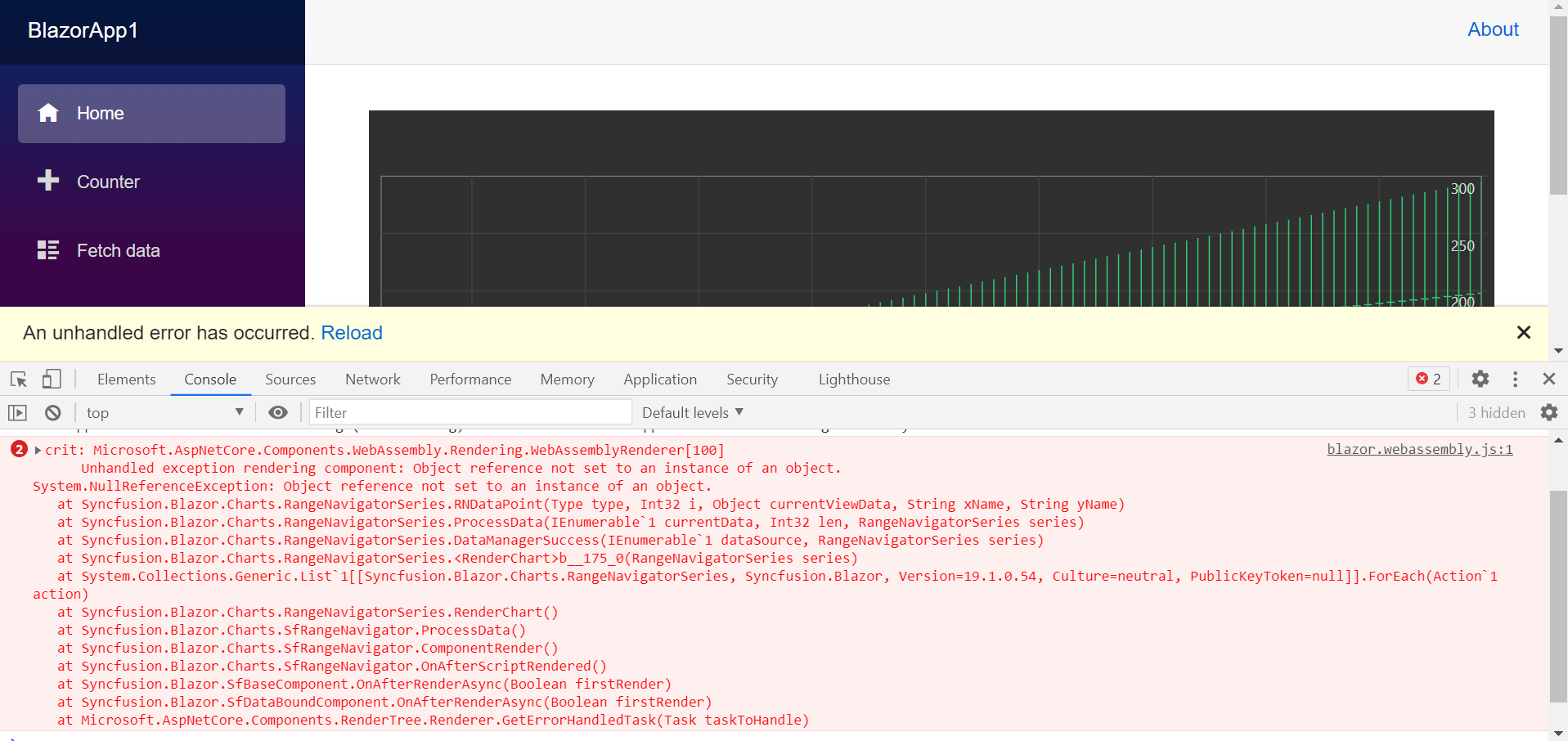The image size is (1568, 741).
Task: Switch to the Network tab
Action: coord(372,379)
